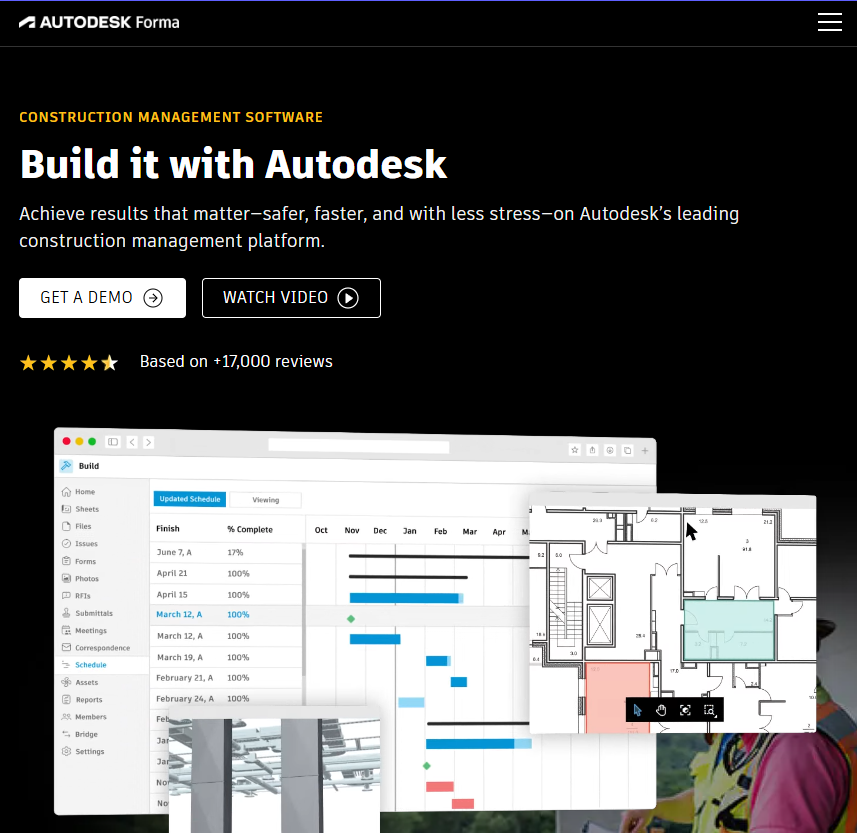Click the Issues icon in sidebar
This screenshot has height=833, width=857.
coord(66,543)
